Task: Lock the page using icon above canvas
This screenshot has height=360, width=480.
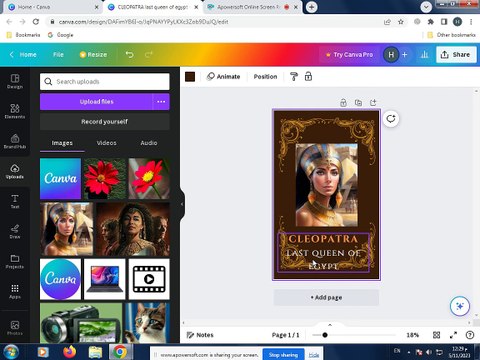Action: 343,103
